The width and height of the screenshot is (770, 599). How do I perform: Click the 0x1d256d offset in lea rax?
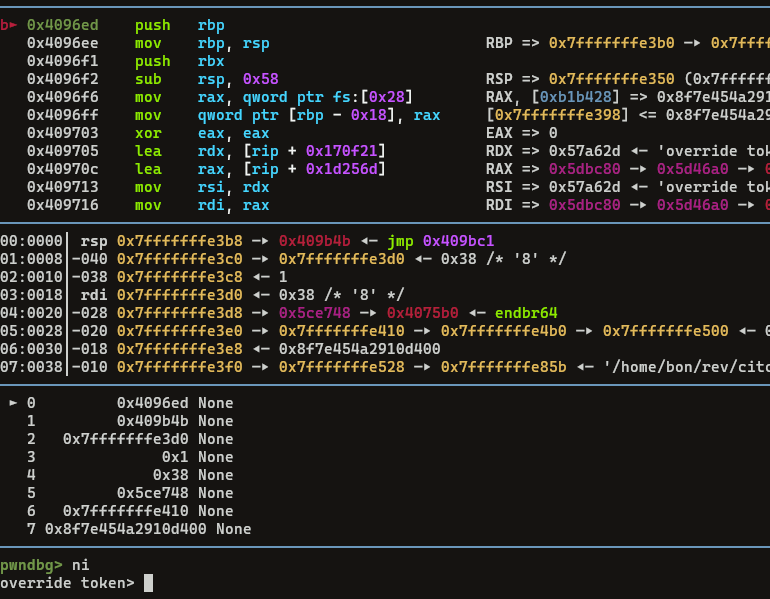341,169
